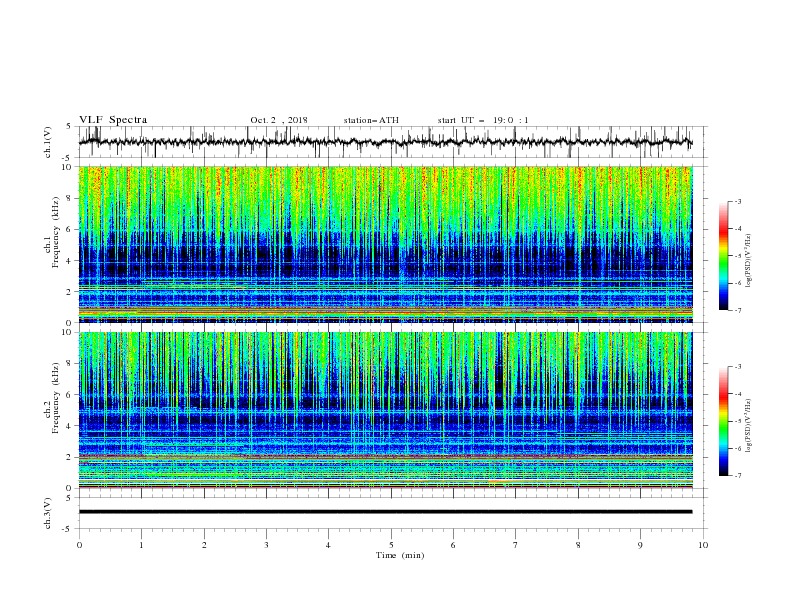
Task: Click the ch.1 voltage waveform trace
Action: [385, 142]
